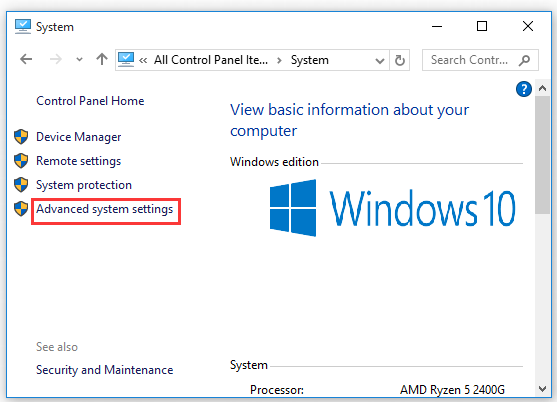This screenshot has height=402, width=557.
Task: Open the recent locations dropdown chevron
Action: tap(79, 60)
